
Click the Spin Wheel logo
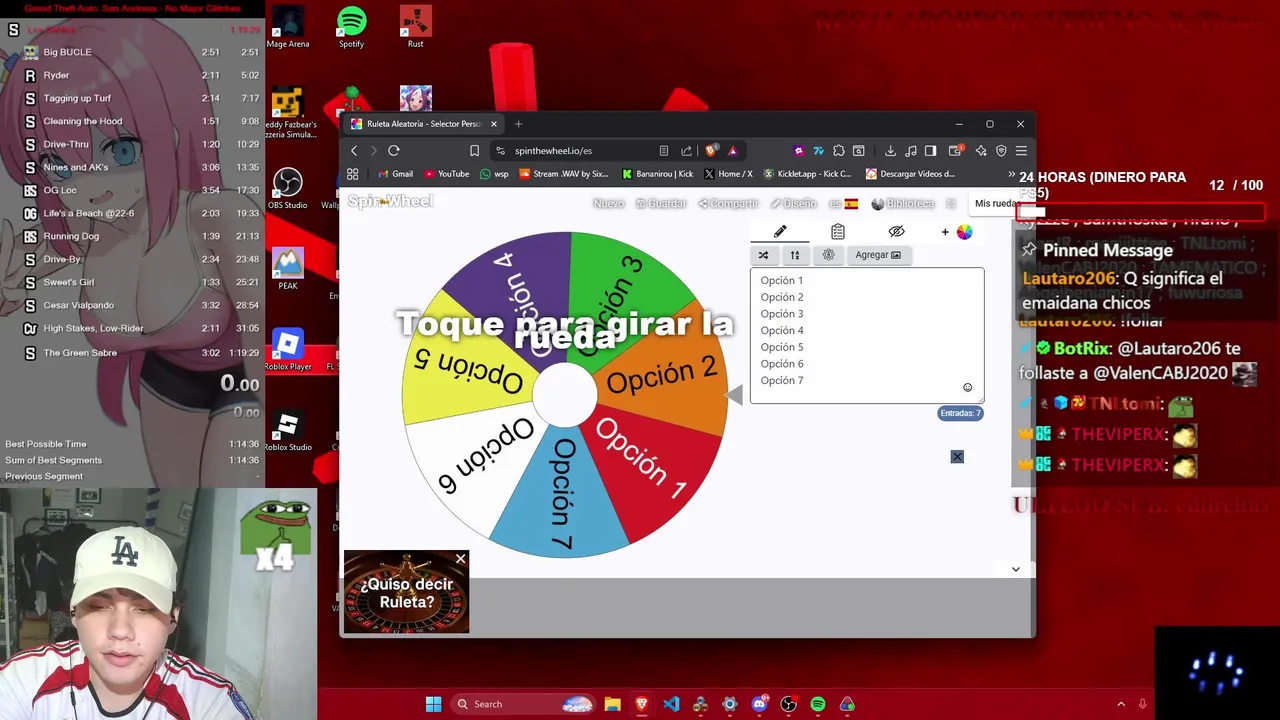[x=390, y=202]
